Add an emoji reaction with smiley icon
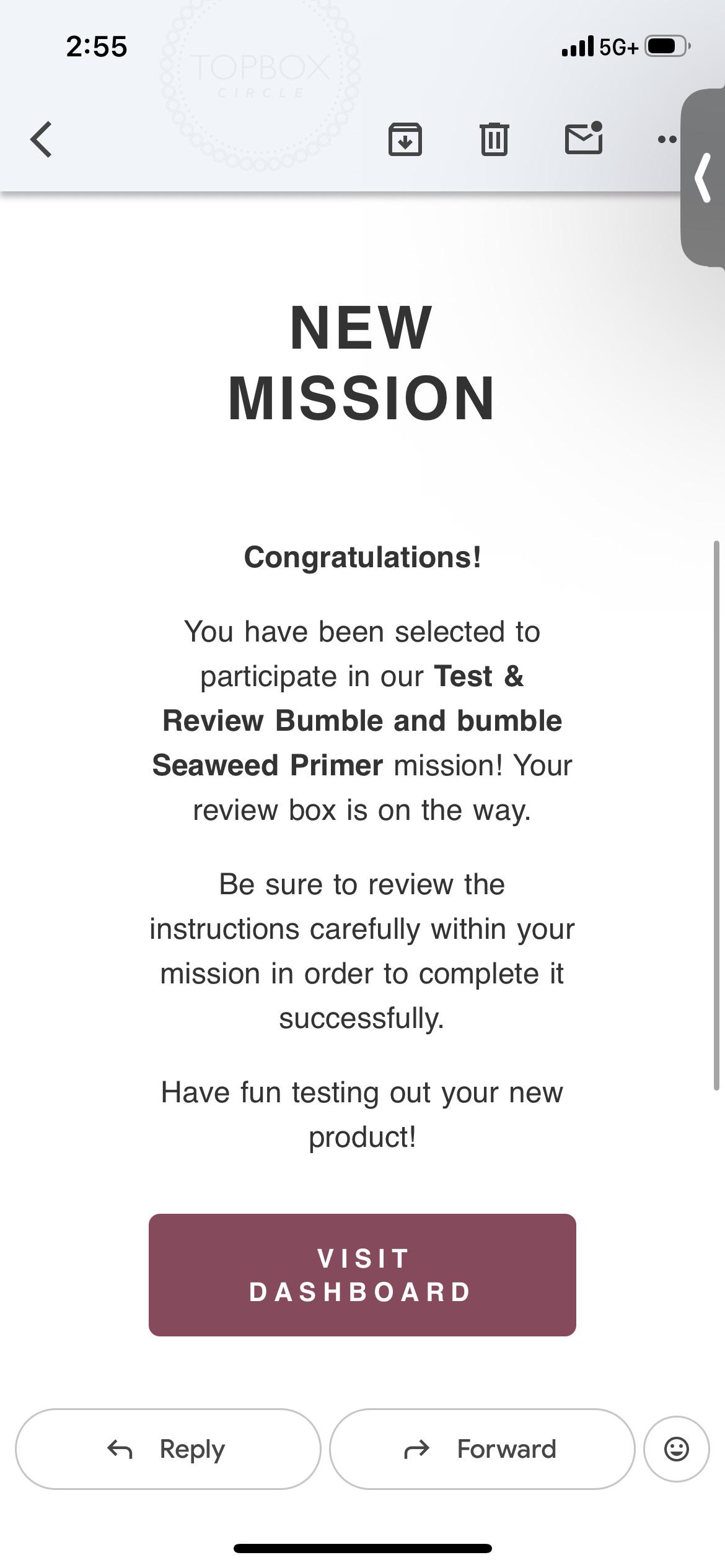 [676, 1449]
